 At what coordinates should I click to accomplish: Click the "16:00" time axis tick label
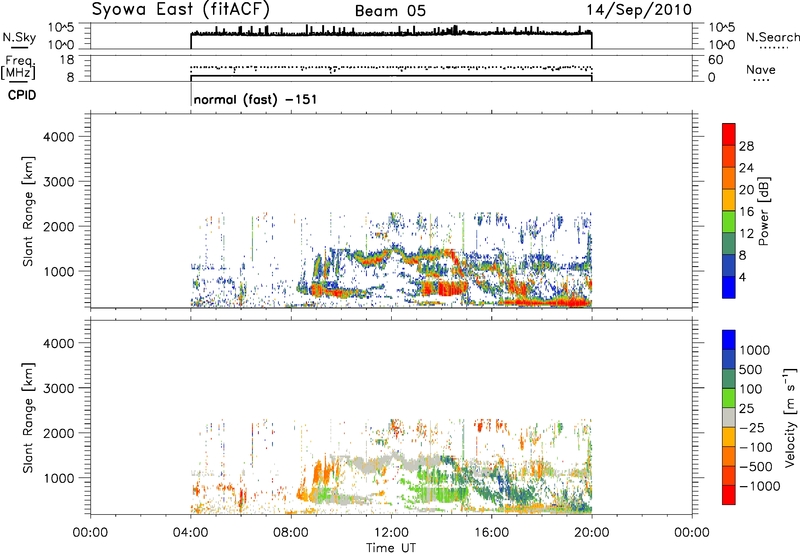click(491, 533)
